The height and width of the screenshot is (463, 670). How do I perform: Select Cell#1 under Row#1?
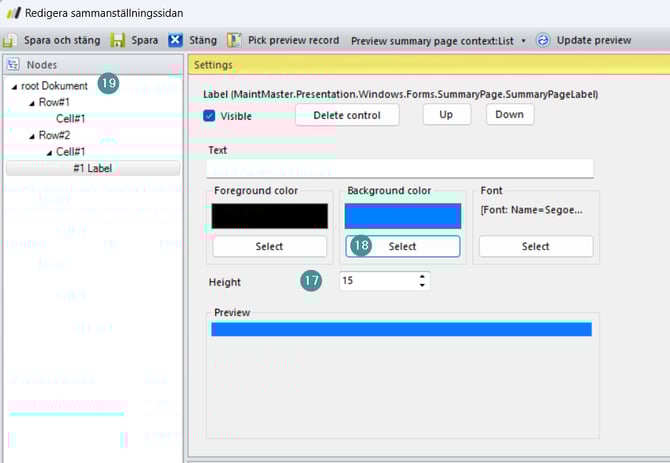tap(70, 119)
